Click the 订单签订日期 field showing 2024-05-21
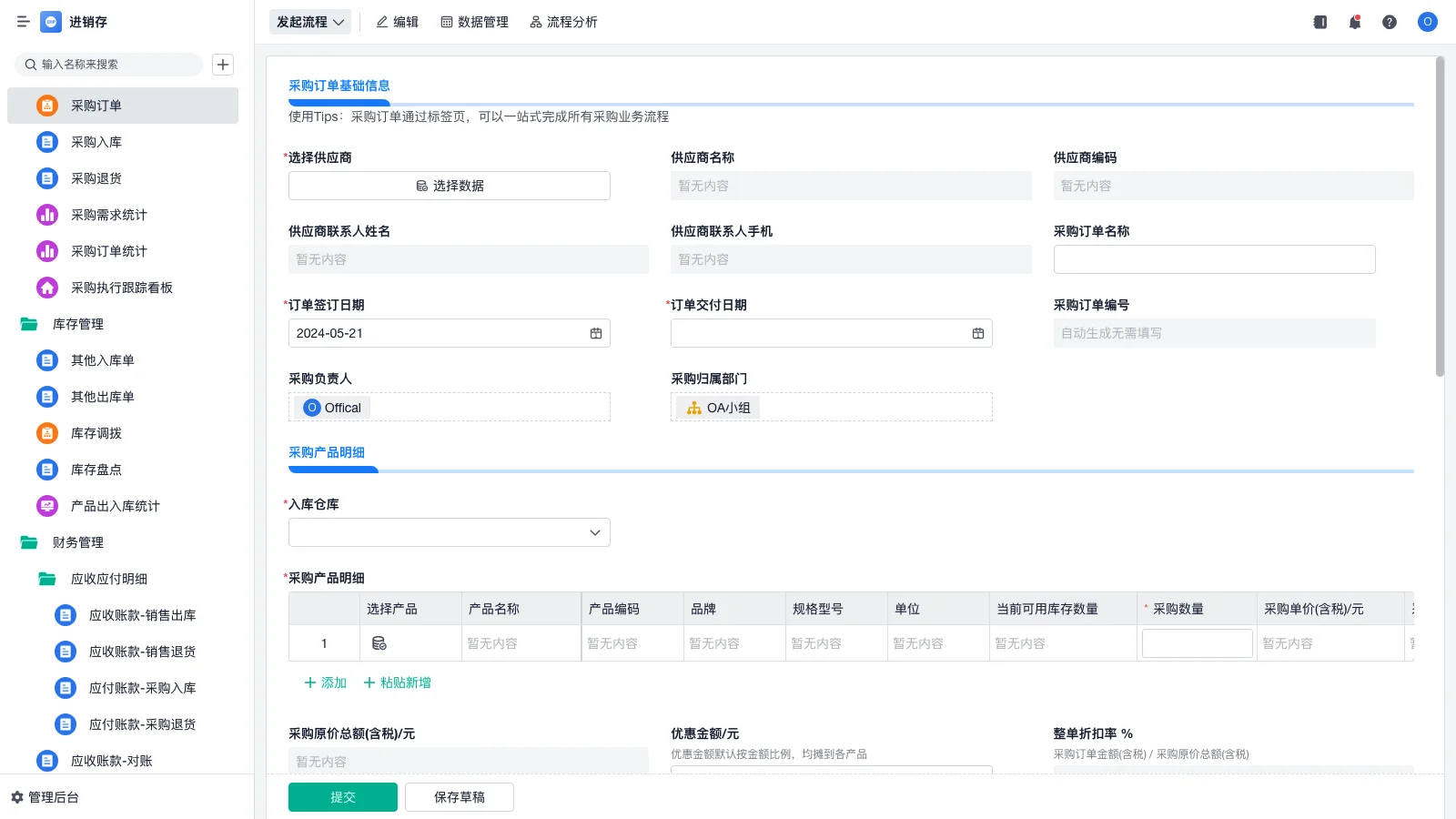This screenshot has width=1456, height=819. [x=450, y=333]
